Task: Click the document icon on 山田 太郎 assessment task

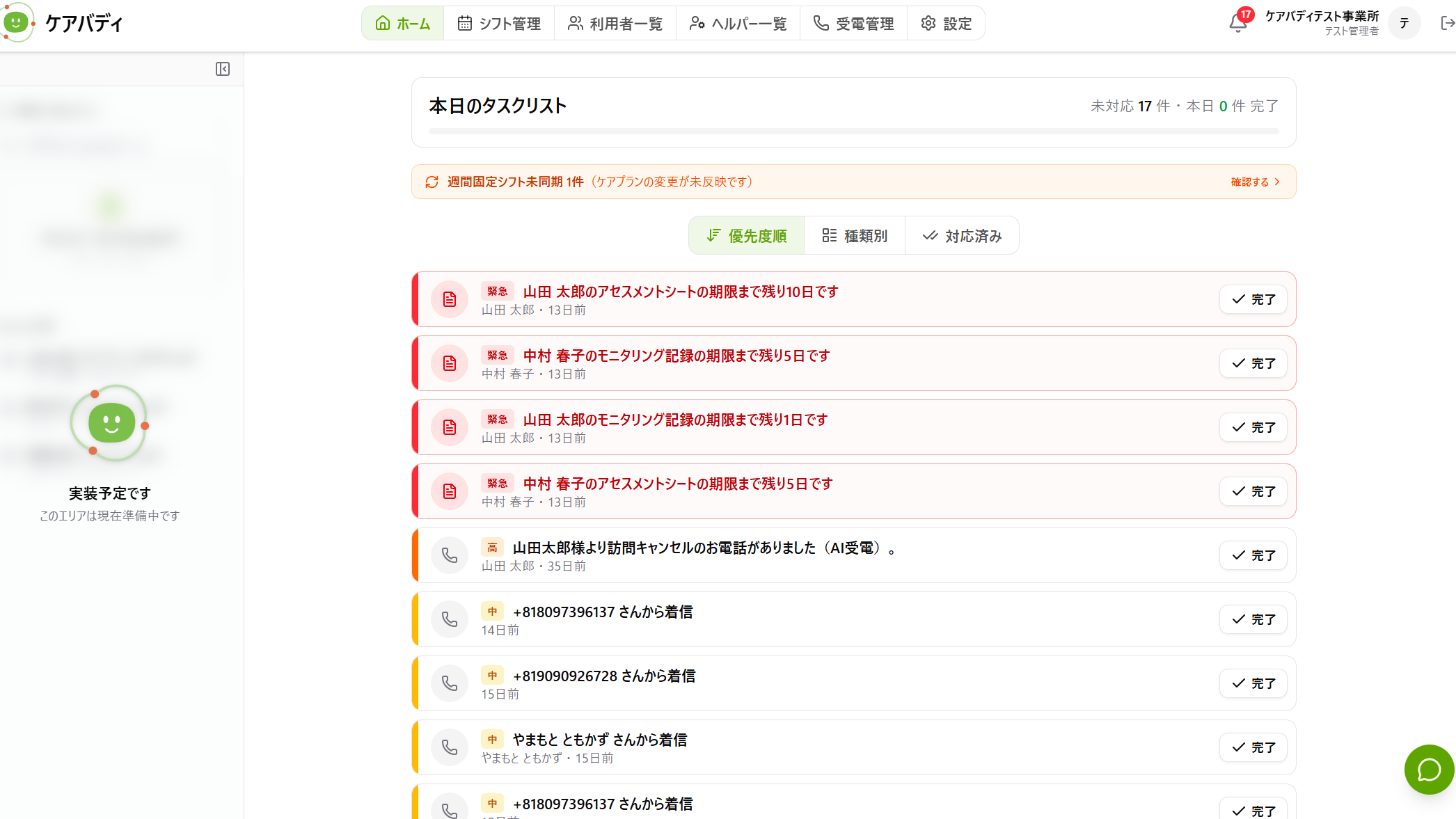Action: [450, 299]
